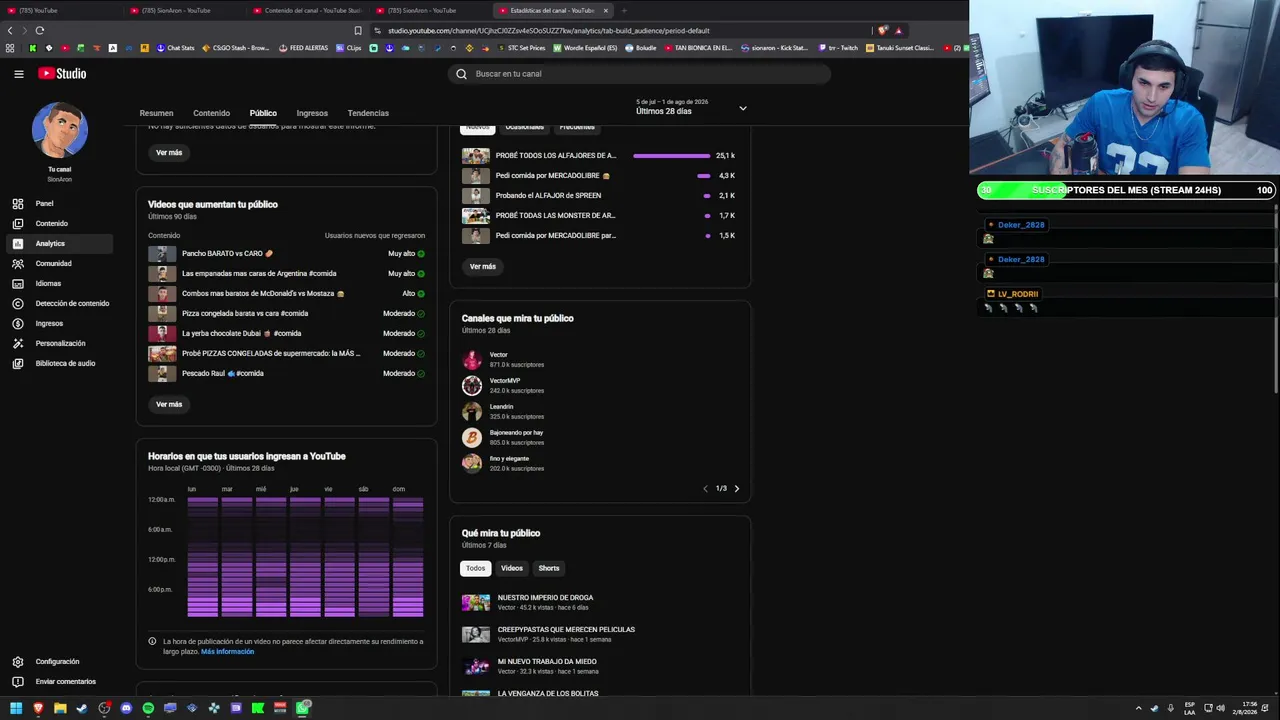Open Probando el ALFAJOR de SPREEN row

click(599, 196)
